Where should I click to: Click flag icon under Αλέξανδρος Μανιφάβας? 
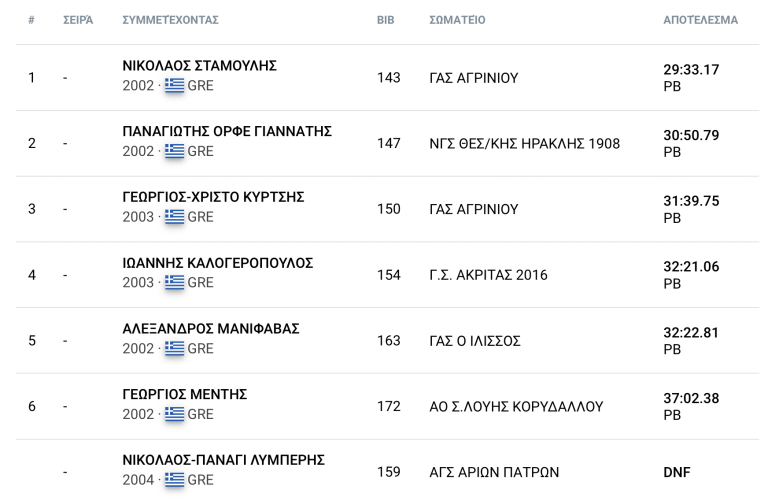click(175, 349)
